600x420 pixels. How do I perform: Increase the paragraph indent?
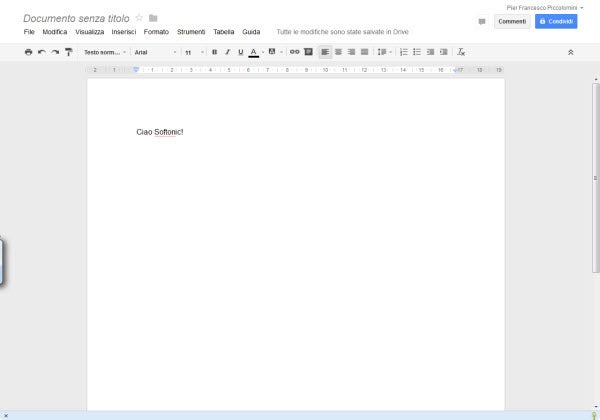(444, 52)
